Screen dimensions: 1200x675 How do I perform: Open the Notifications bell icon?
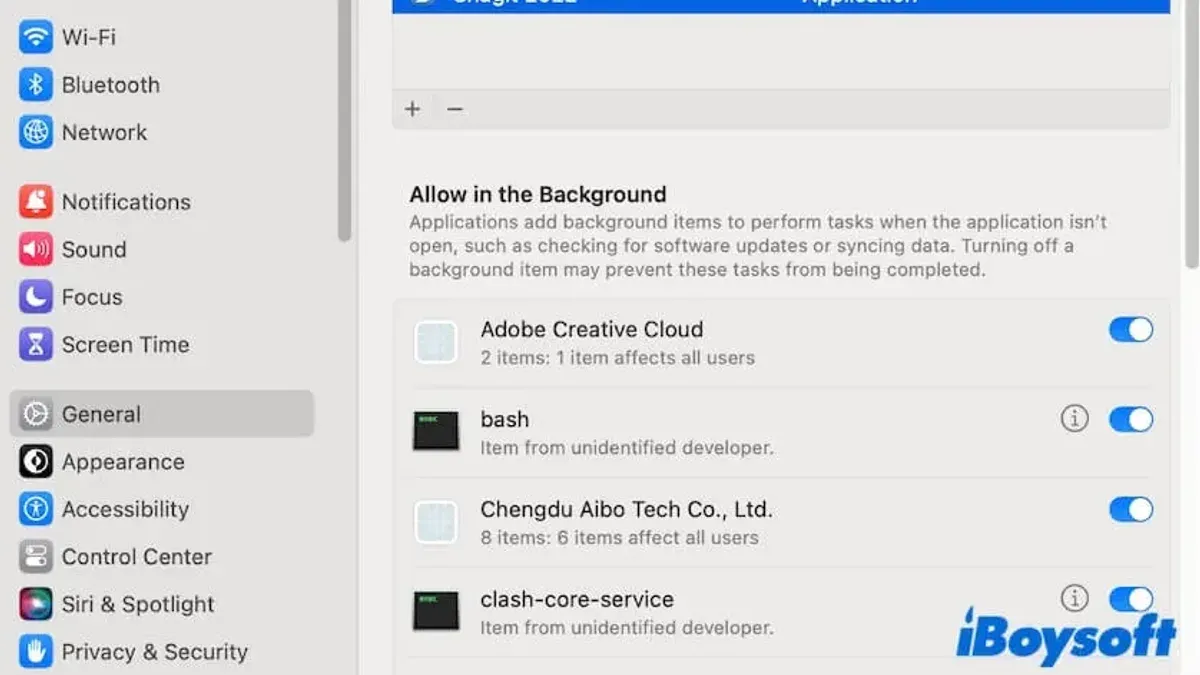(x=36, y=202)
